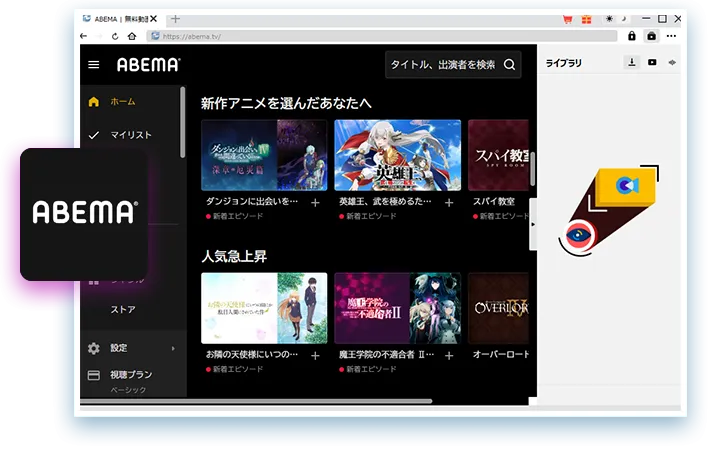
Task: Add ダンジョンに出会いを to My List with plus
Action: 315,203
